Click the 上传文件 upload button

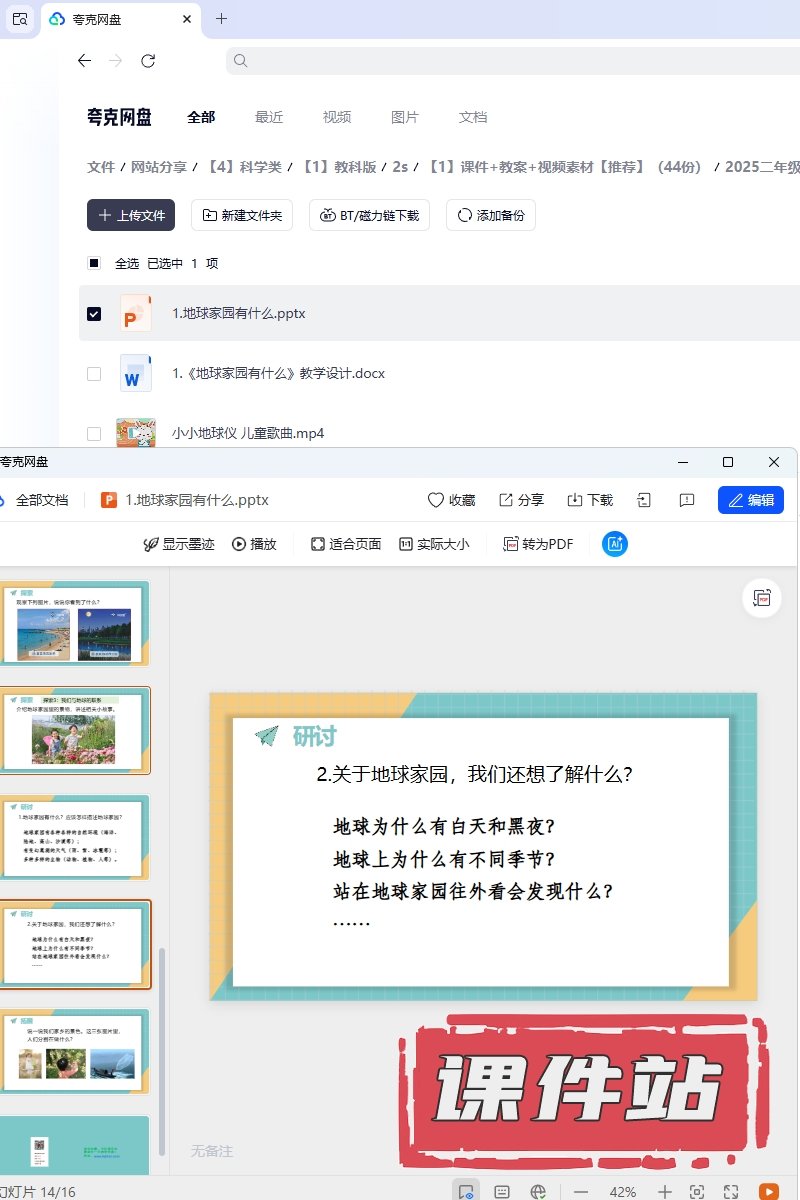click(x=131, y=215)
